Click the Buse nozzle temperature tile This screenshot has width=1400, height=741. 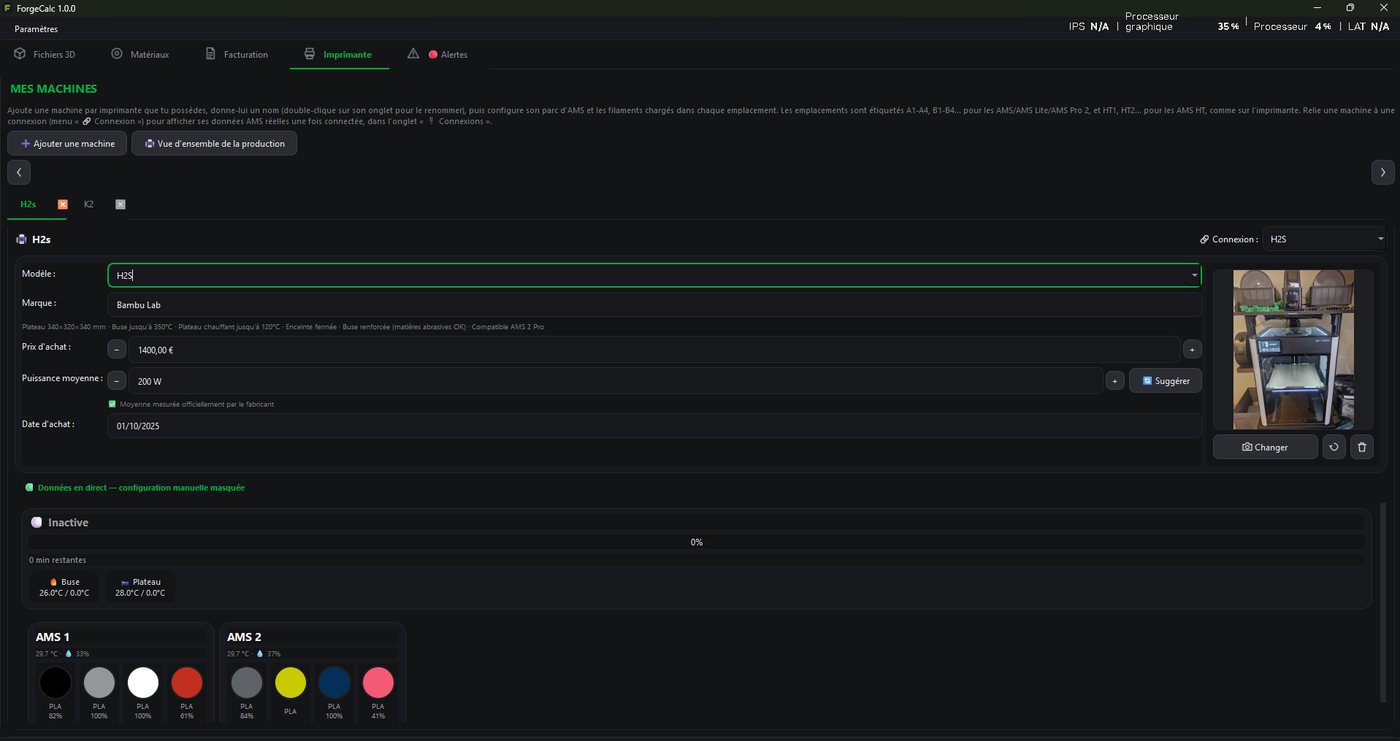64,587
